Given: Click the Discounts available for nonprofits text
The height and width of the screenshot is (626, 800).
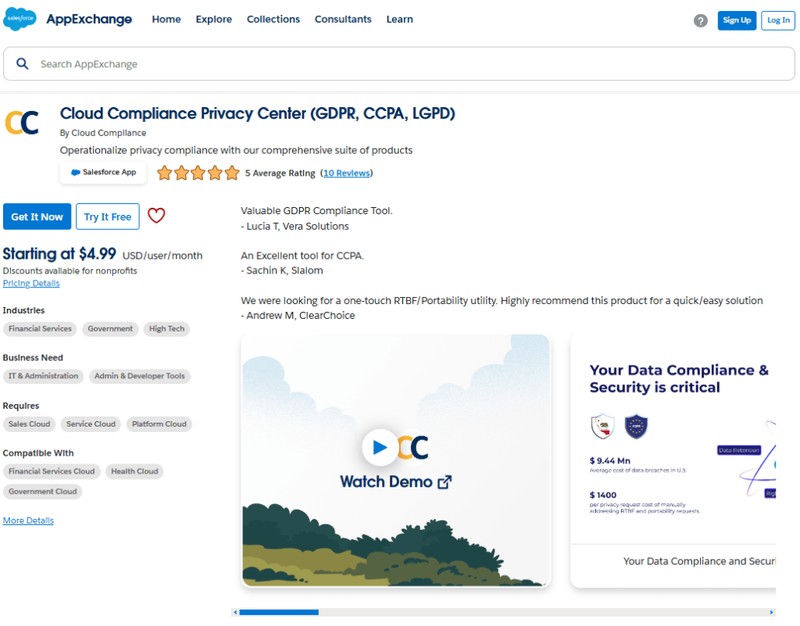Looking at the screenshot, I should click(x=70, y=270).
